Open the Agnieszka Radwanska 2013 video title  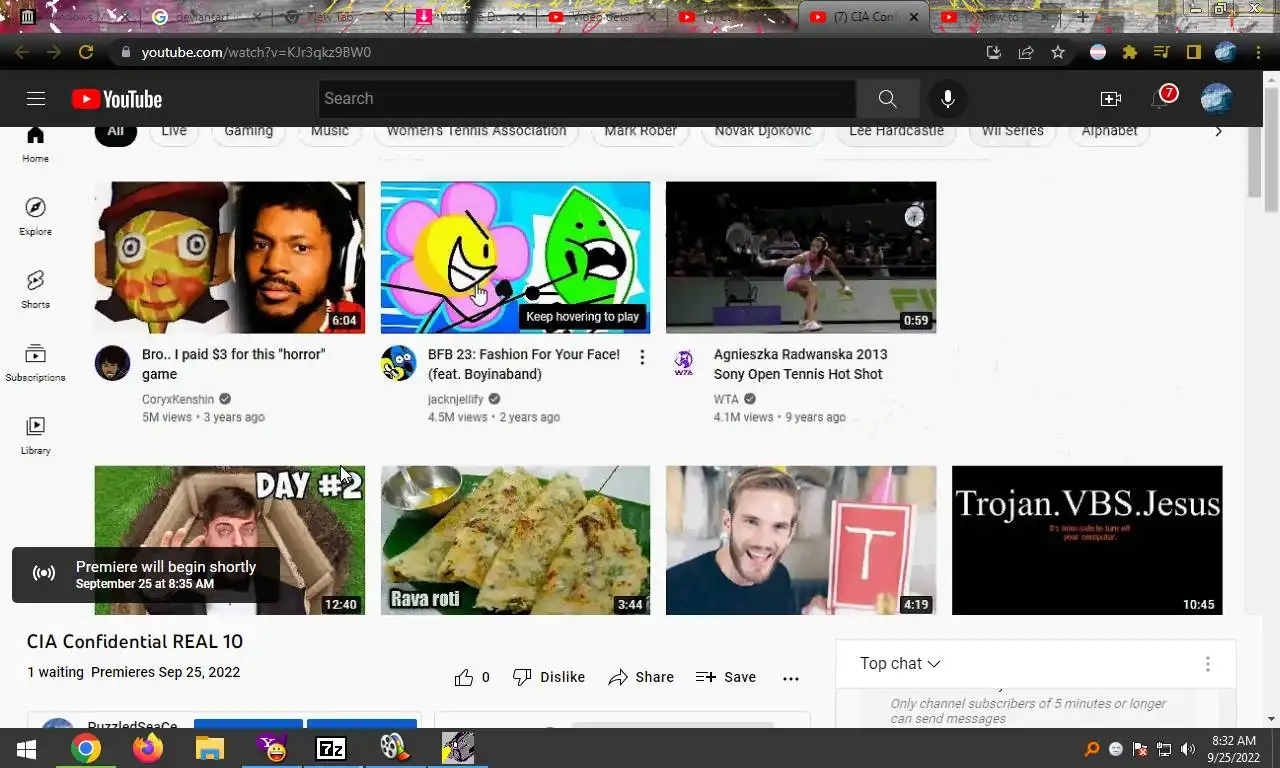click(800, 364)
